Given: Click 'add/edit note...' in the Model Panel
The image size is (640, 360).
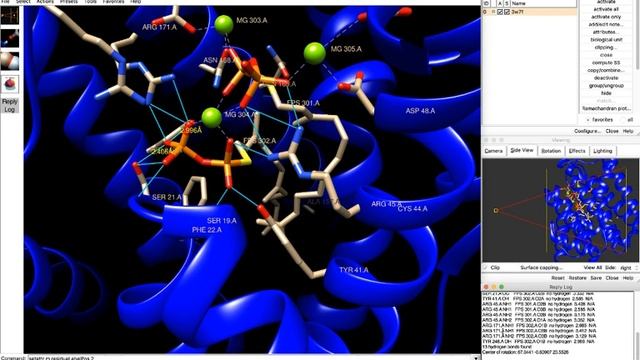Looking at the screenshot, I should (606, 24).
